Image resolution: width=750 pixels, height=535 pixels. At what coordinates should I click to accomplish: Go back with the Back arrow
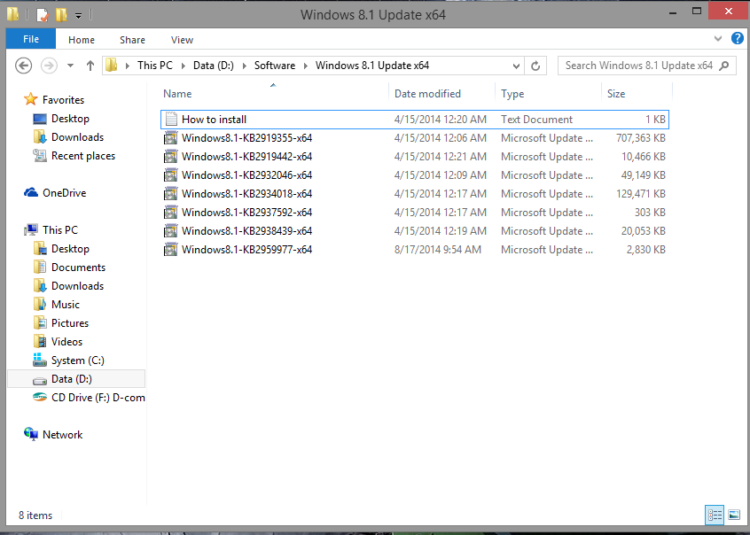pos(23,66)
